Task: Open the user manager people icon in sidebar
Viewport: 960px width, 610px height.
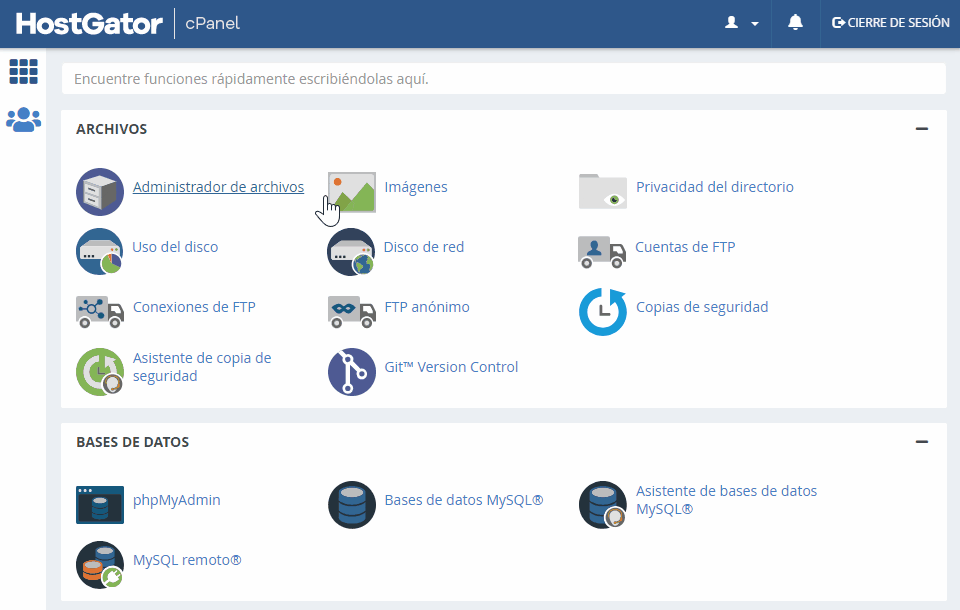Action: [23, 119]
